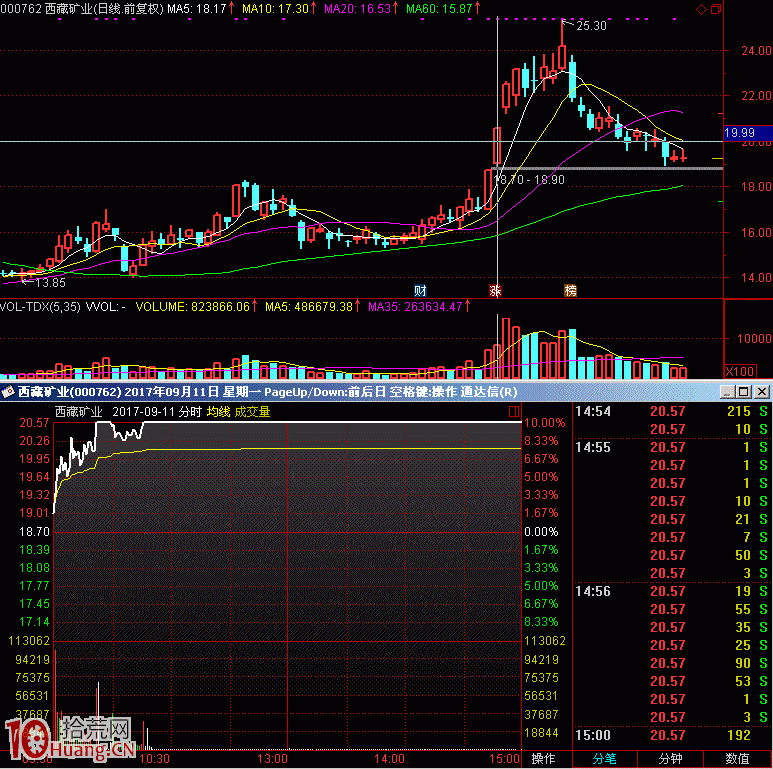The width and height of the screenshot is (773, 769).
Task: Click the 13:00 time axis label
Action: (x=272, y=759)
